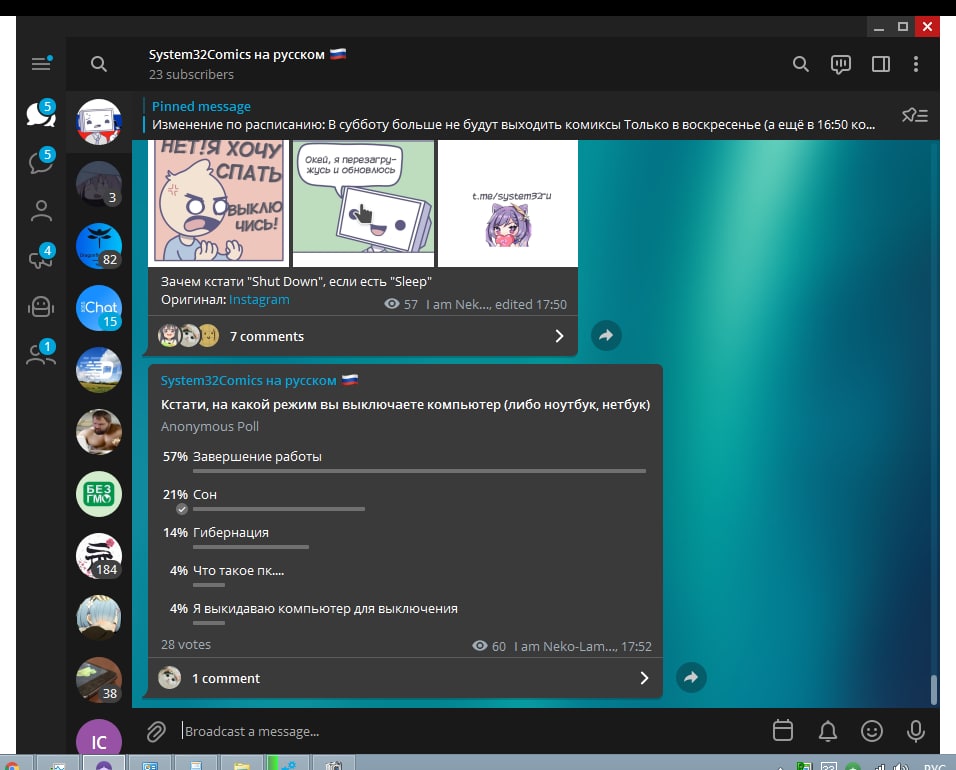
Task: Show the pinned messages list
Action: (x=915, y=115)
